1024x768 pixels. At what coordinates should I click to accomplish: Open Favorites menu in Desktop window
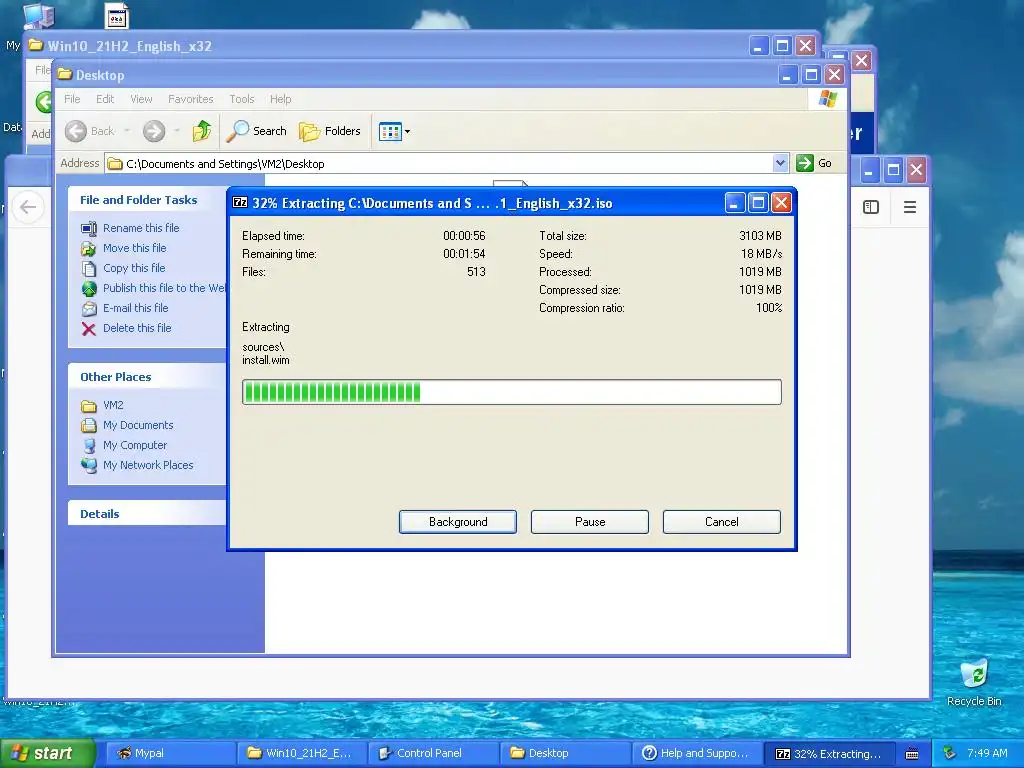tap(191, 99)
